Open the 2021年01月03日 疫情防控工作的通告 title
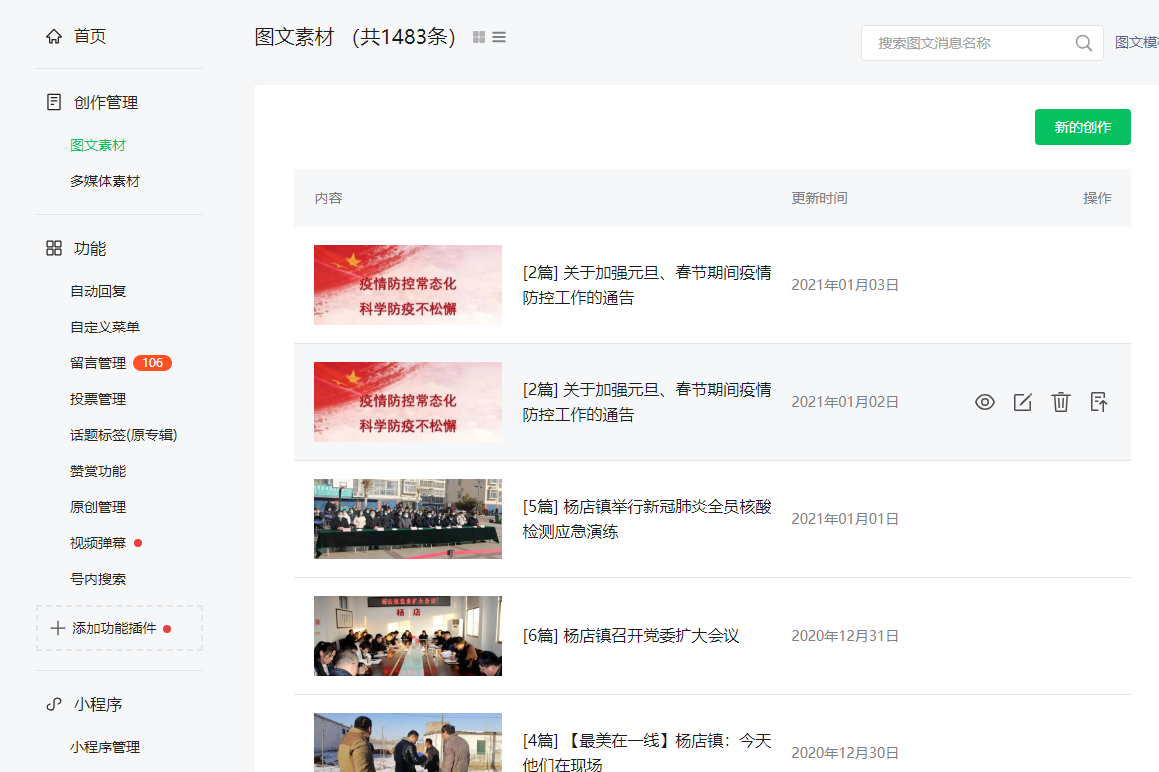 point(647,285)
